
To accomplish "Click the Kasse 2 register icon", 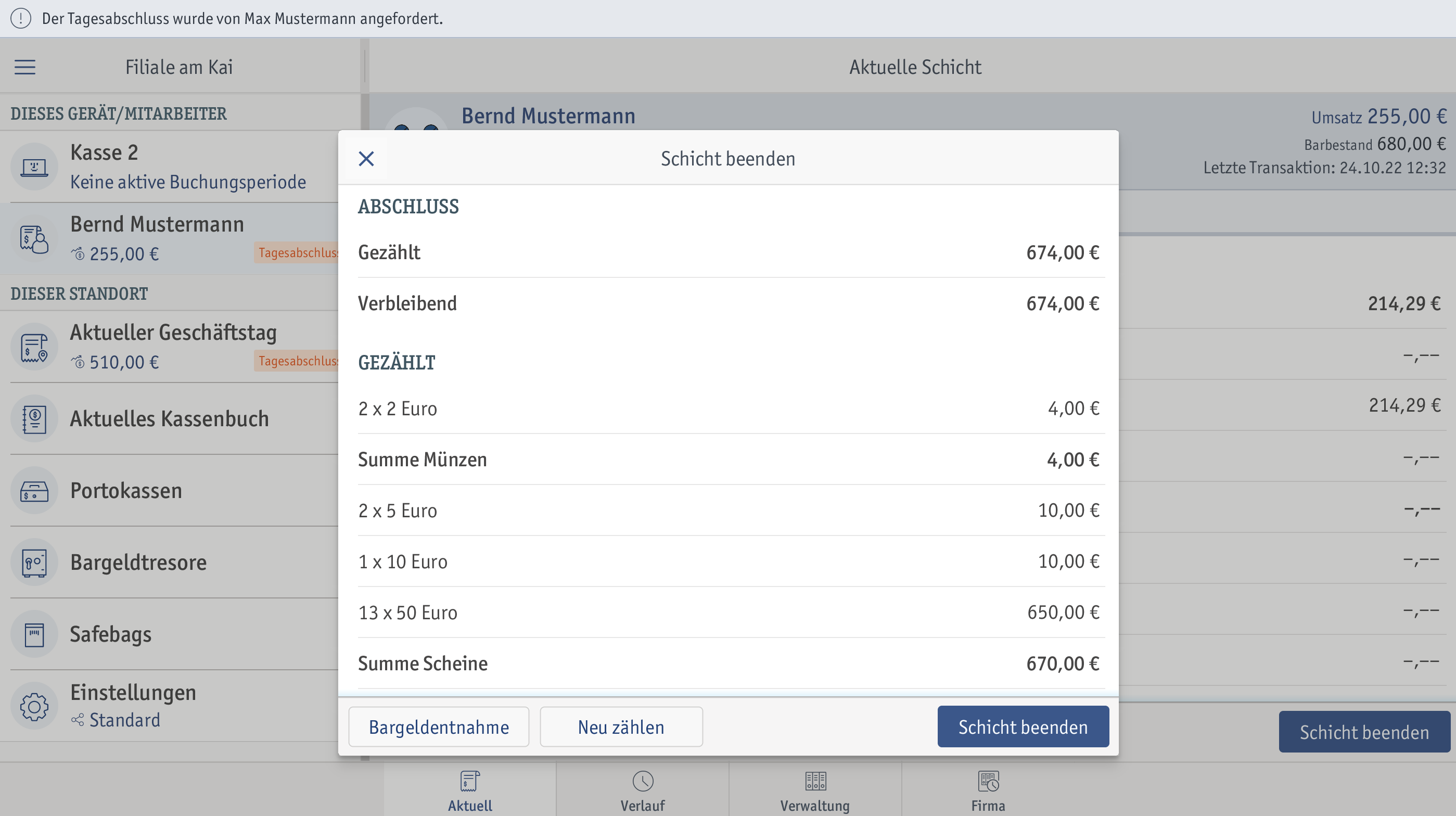I will click(x=34, y=167).
